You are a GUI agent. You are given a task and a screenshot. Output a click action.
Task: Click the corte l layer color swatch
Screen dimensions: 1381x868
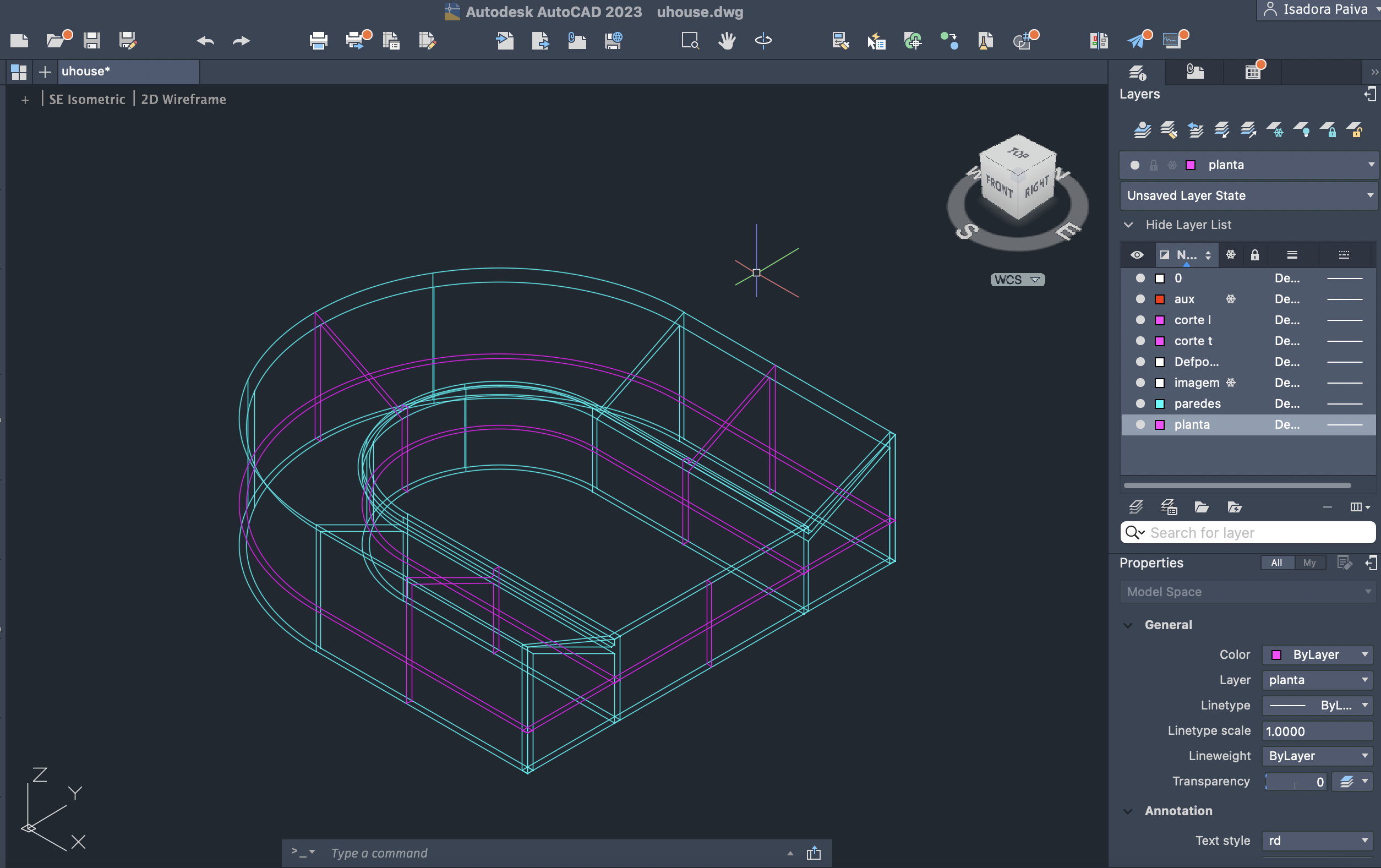pyautogui.click(x=1160, y=320)
